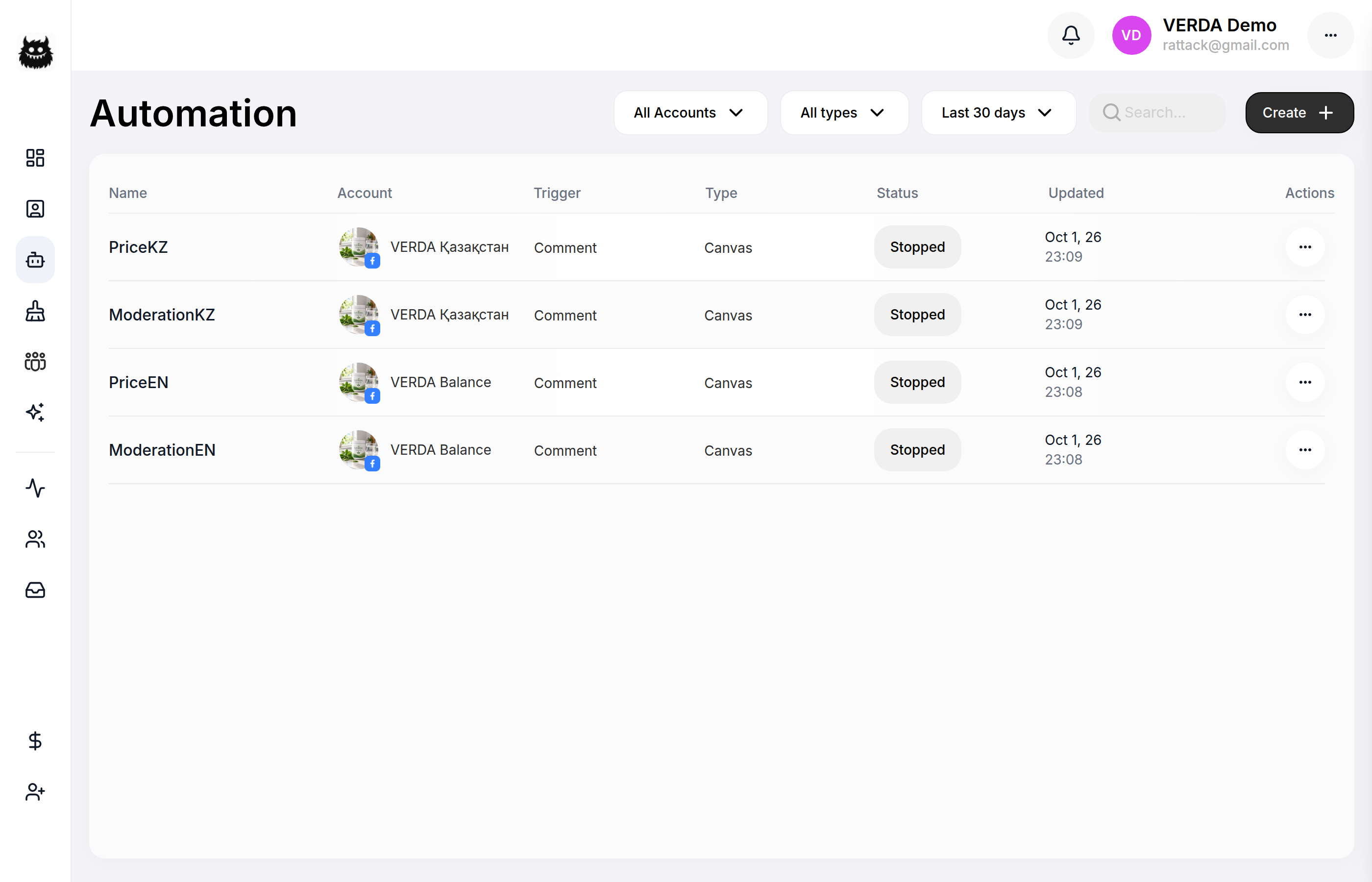Open the users icon in sidebar

35,539
